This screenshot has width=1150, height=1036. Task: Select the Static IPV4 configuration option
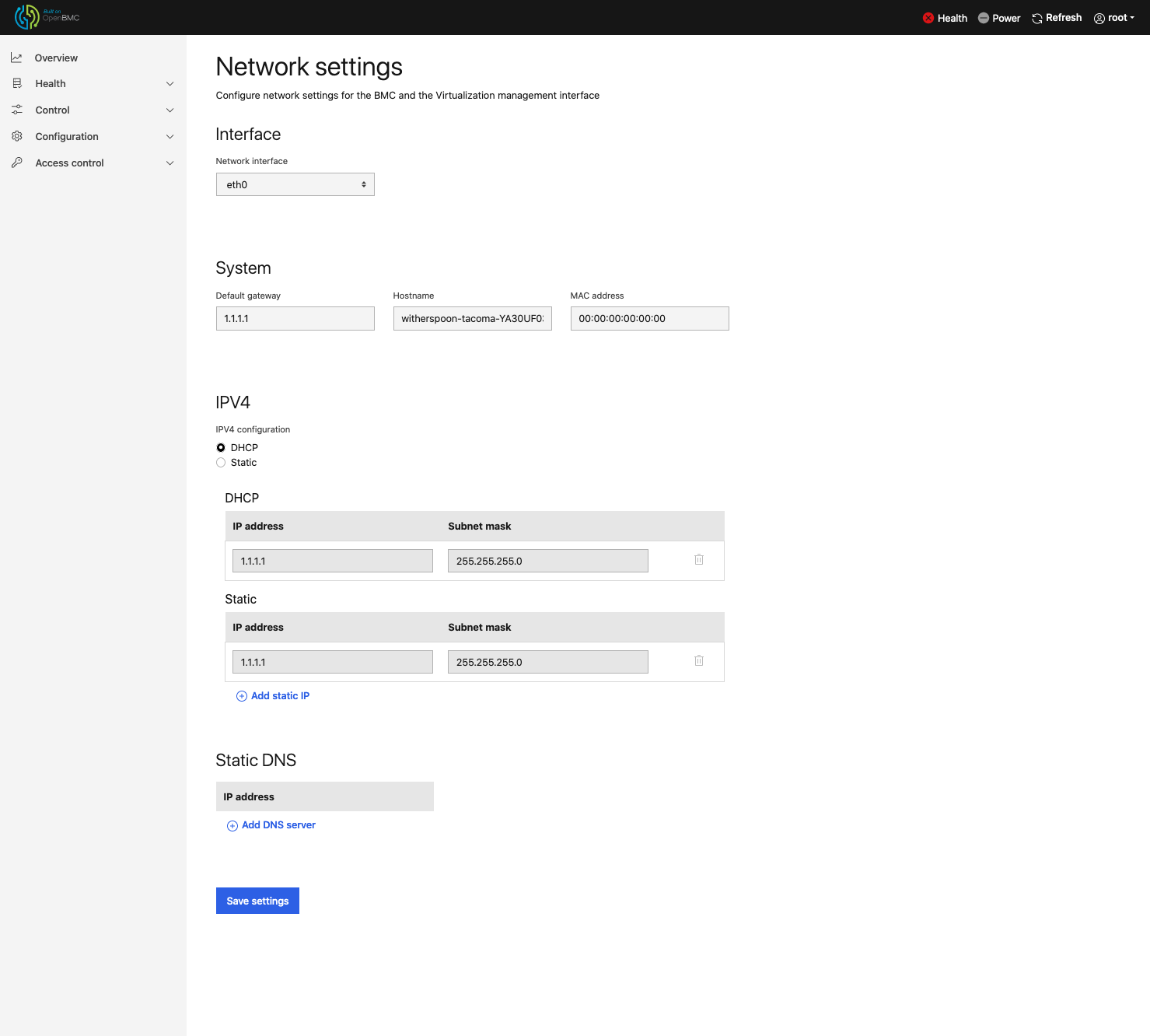pos(221,462)
